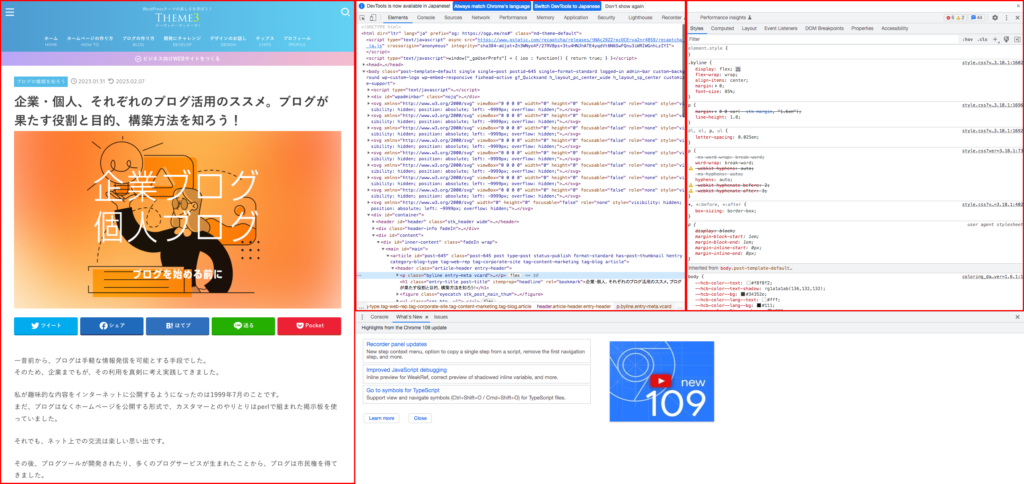Switch to the Console tab in DevTools
This screenshot has width=1024, height=484.
coord(426,18)
